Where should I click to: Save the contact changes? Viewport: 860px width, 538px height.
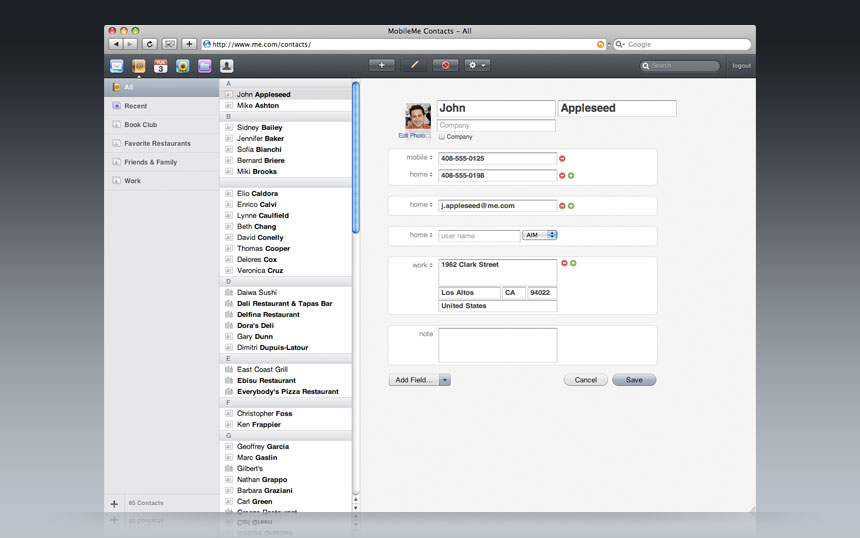(x=634, y=380)
